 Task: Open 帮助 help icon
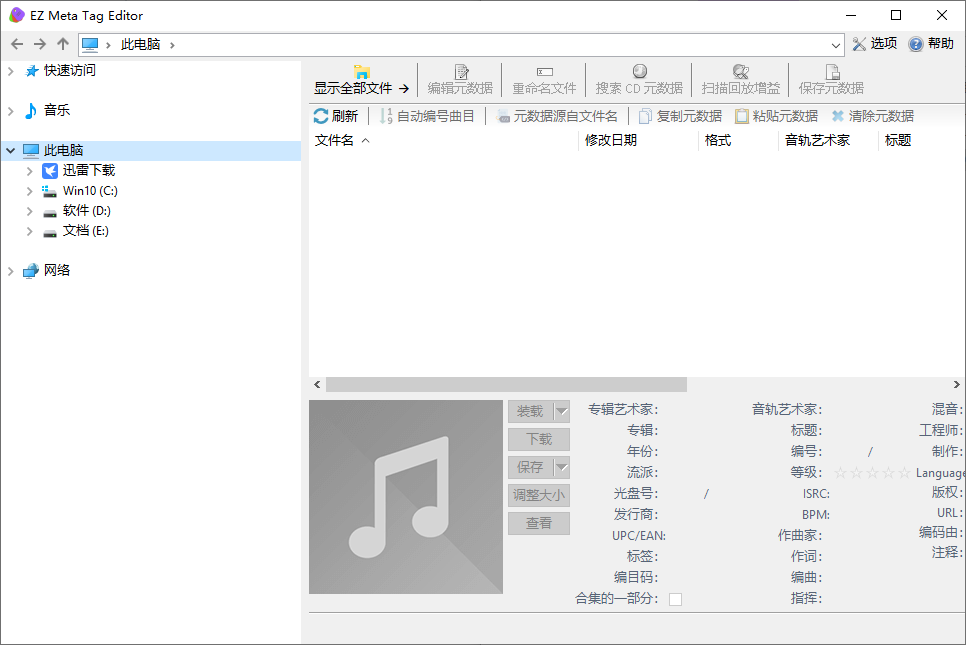pyautogui.click(x=931, y=44)
